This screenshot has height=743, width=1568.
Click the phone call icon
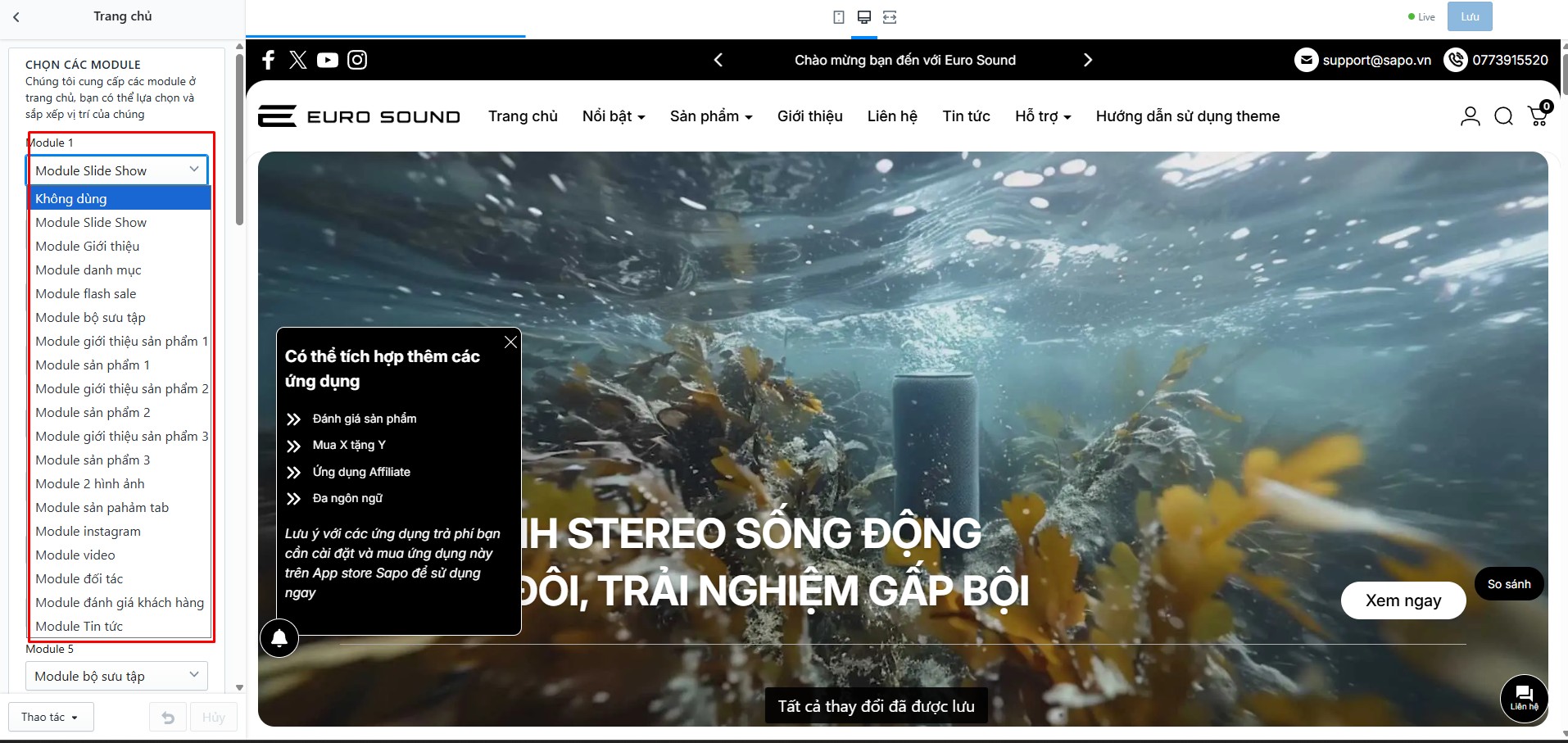coord(1456,60)
